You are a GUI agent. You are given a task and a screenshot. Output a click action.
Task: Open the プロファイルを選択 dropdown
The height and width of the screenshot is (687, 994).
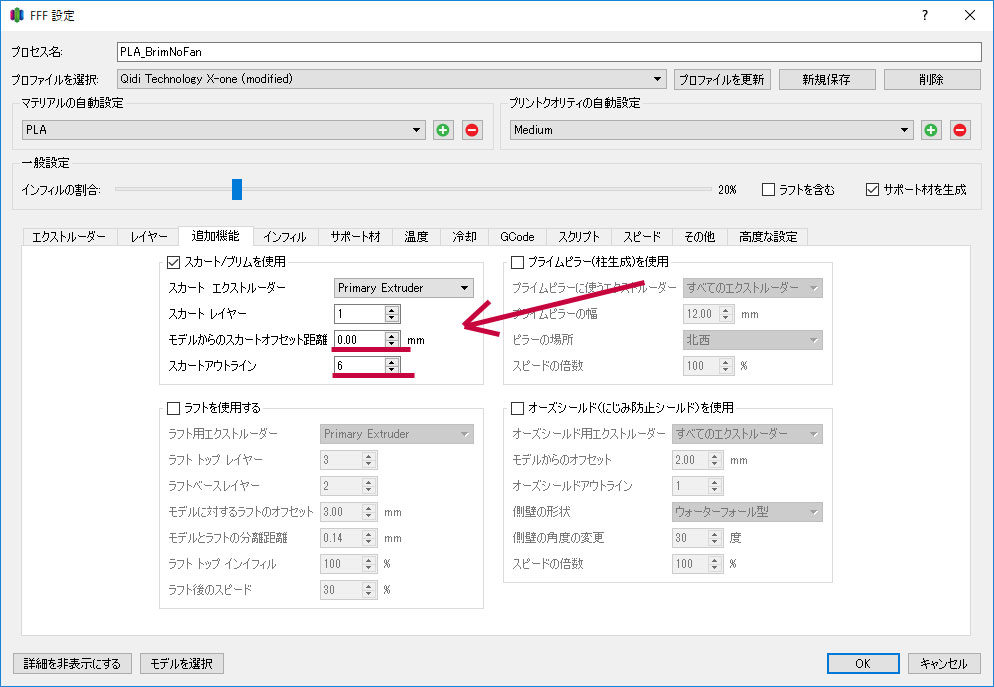[391, 79]
